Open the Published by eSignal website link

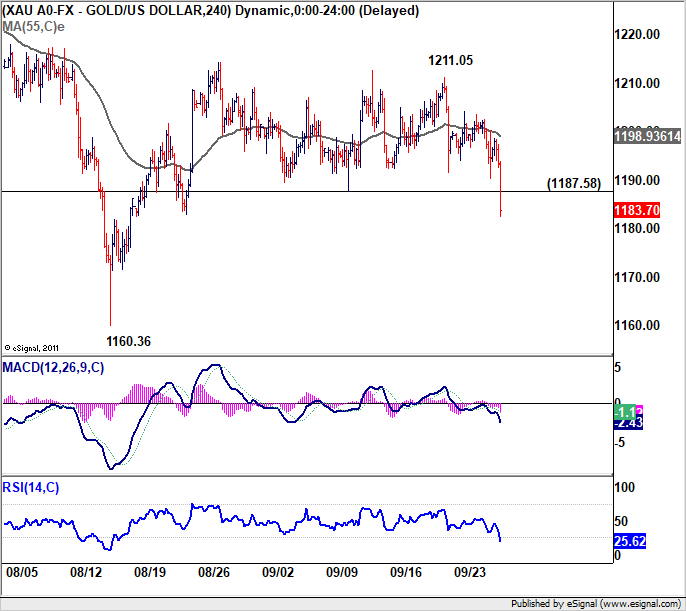[x=596, y=604]
